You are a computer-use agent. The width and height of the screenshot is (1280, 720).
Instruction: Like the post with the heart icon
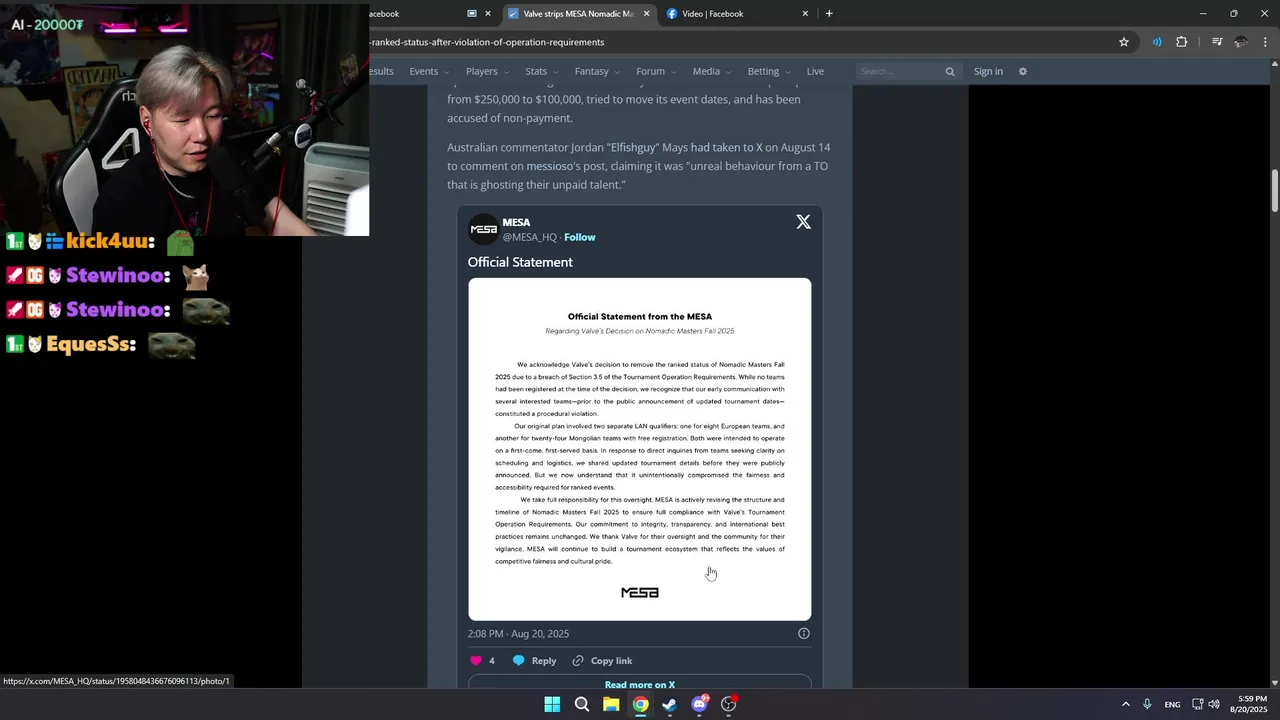476,661
